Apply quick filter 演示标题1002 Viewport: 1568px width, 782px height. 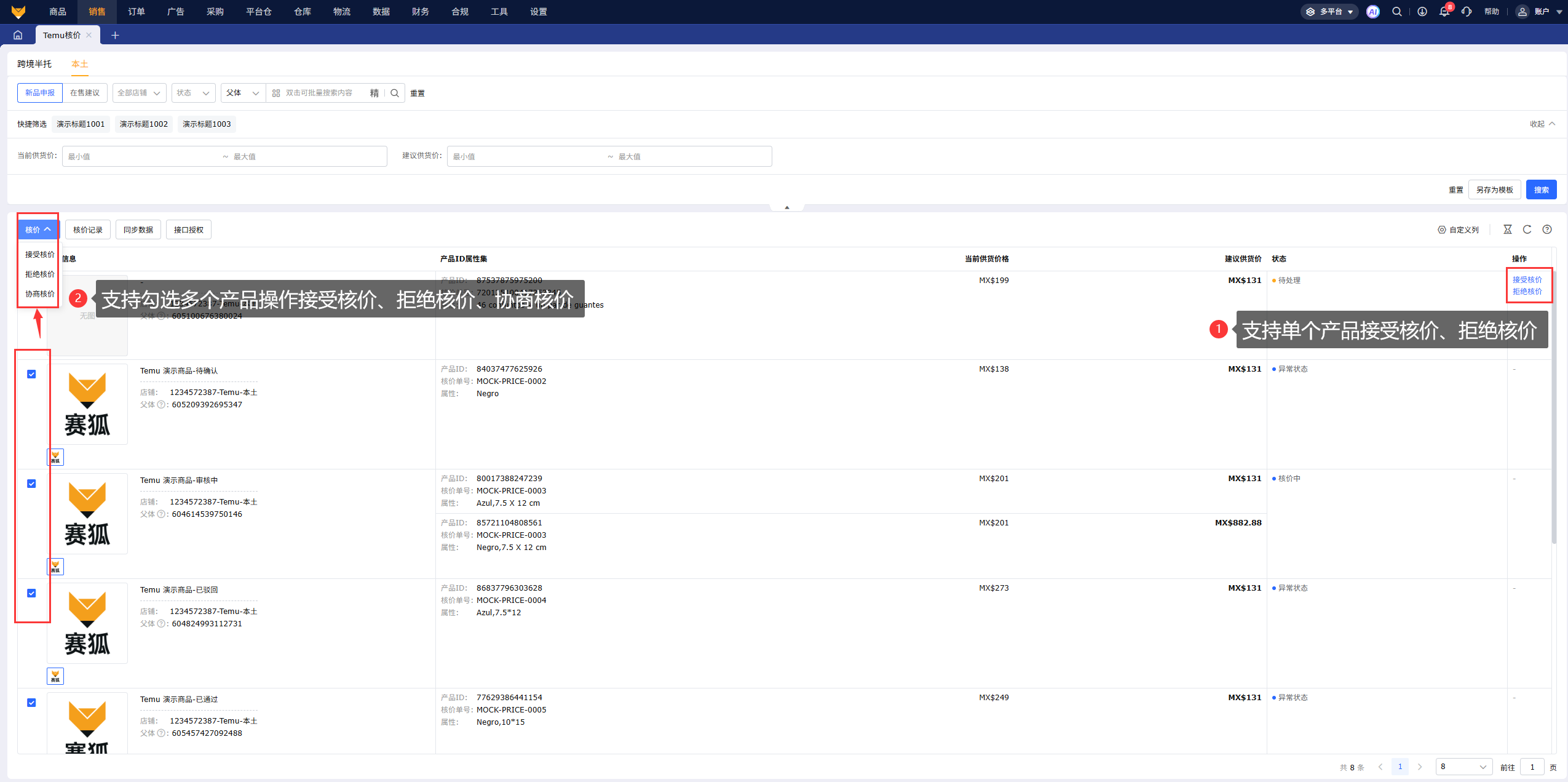point(144,124)
